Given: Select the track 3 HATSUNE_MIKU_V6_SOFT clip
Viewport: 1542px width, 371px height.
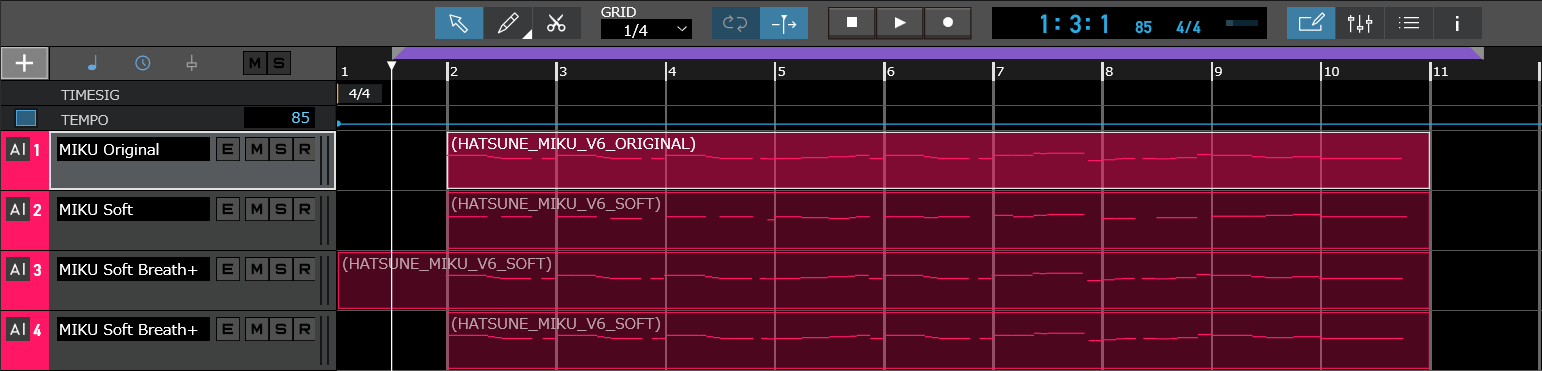Looking at the screenshot, I should pos(884,280).
